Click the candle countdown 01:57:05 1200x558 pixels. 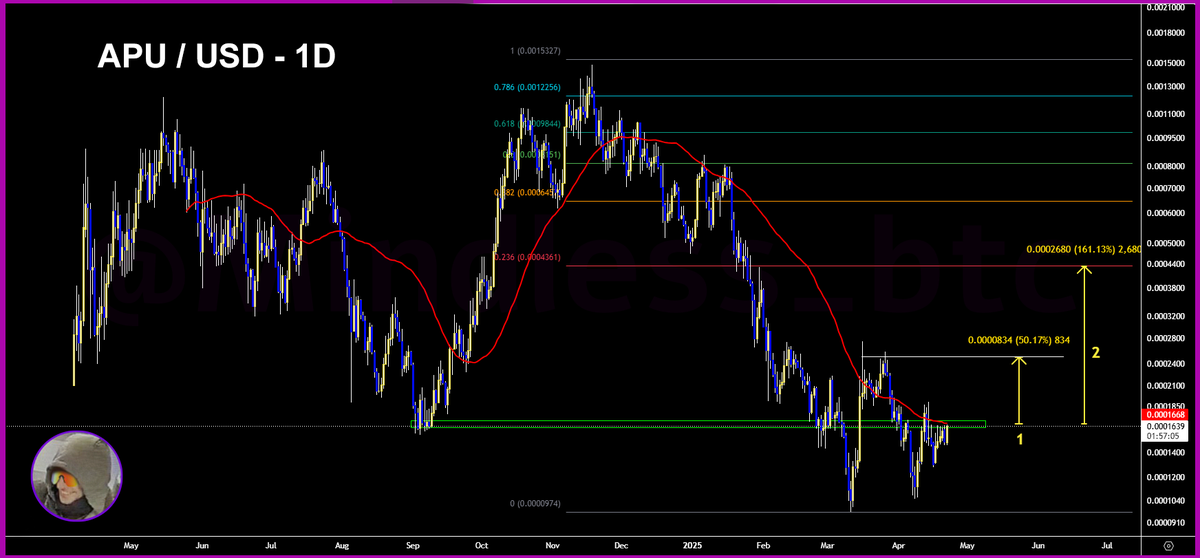click(1164, 435)
